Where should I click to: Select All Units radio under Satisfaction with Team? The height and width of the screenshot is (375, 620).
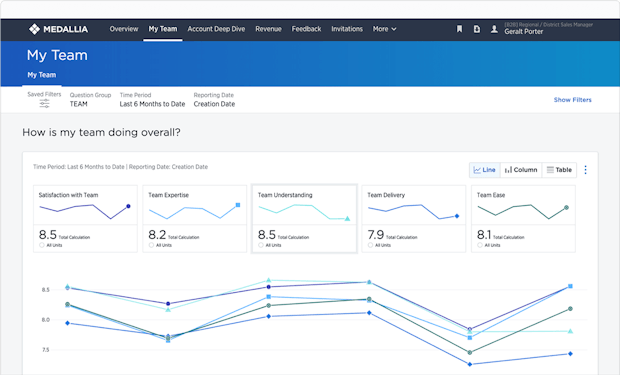[x=42, y=245]
